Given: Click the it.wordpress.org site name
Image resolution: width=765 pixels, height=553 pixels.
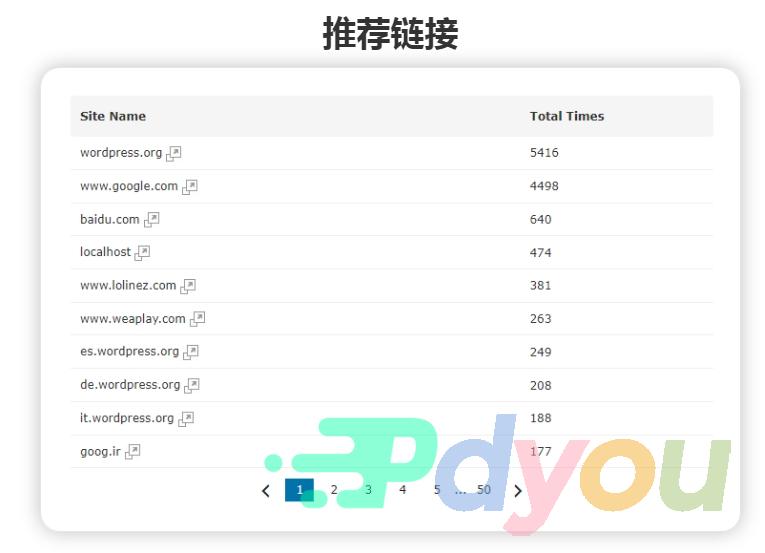Looking at the screenshot, I should point(127,418).
